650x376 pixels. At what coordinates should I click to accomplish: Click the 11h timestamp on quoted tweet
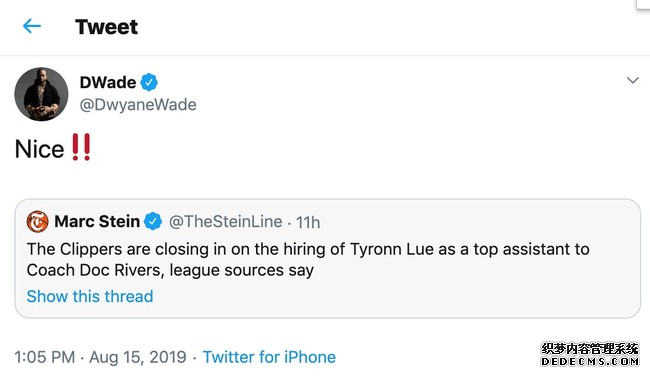pos(308,223)
